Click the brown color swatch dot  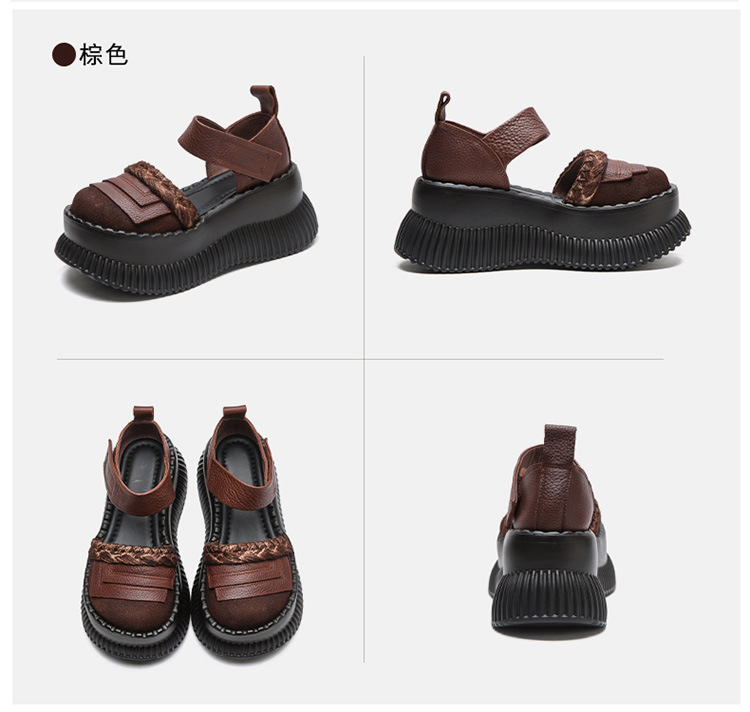click(64, 55)
